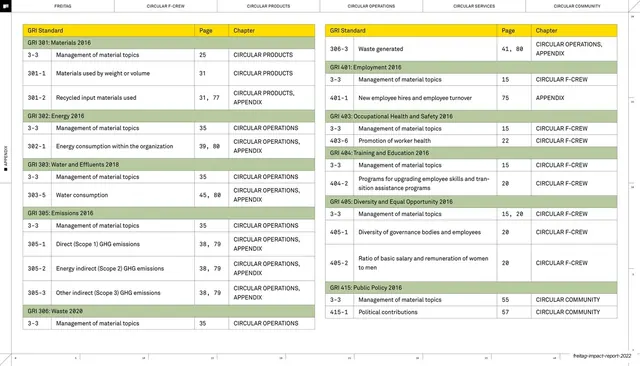Select 'Promotion of worker health' row
This screenshot has width=640, height=366.
pyautogui.click(x=471, y=141)
